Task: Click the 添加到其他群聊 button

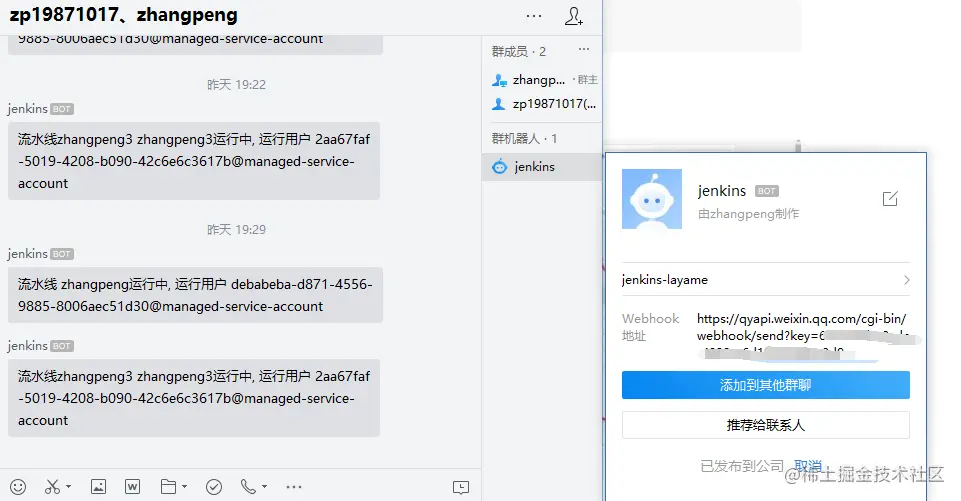Action: pos(765,385)
